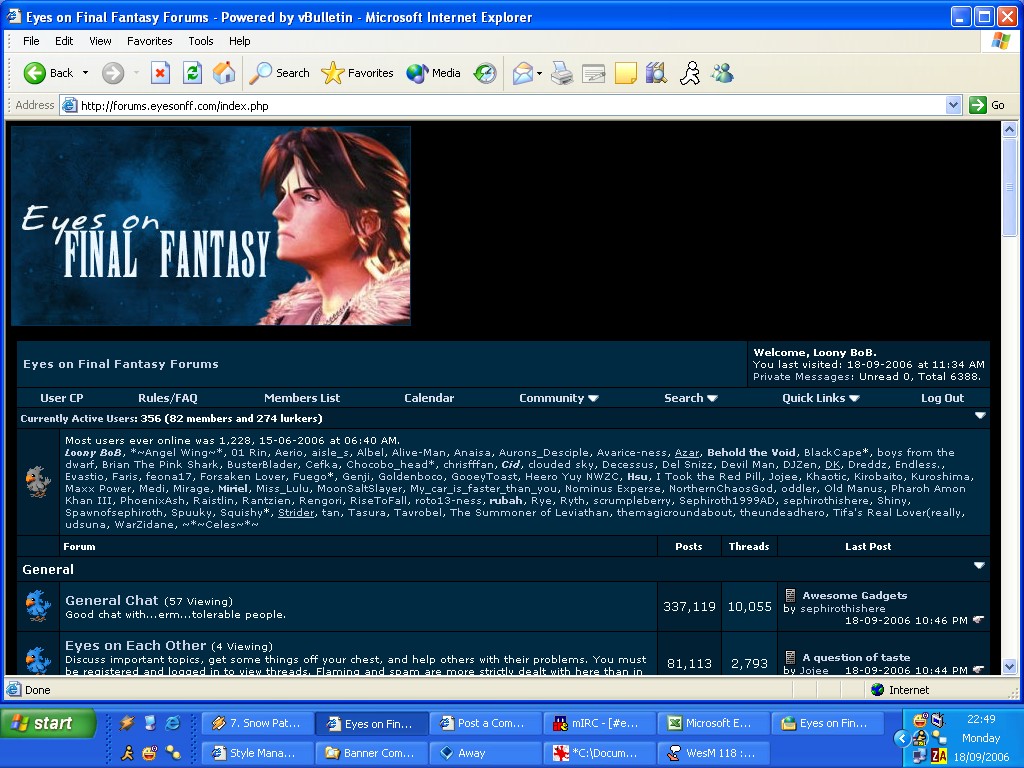The width and height of the screenshot is (1024, 768).
Task: Open the Favorites menu in menu bar
Action: coord(150,40)
